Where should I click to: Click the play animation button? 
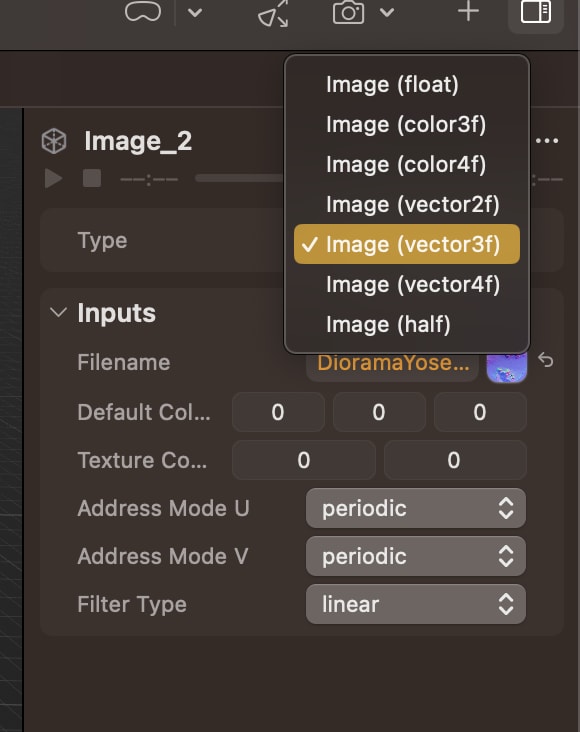click(53, 178)
